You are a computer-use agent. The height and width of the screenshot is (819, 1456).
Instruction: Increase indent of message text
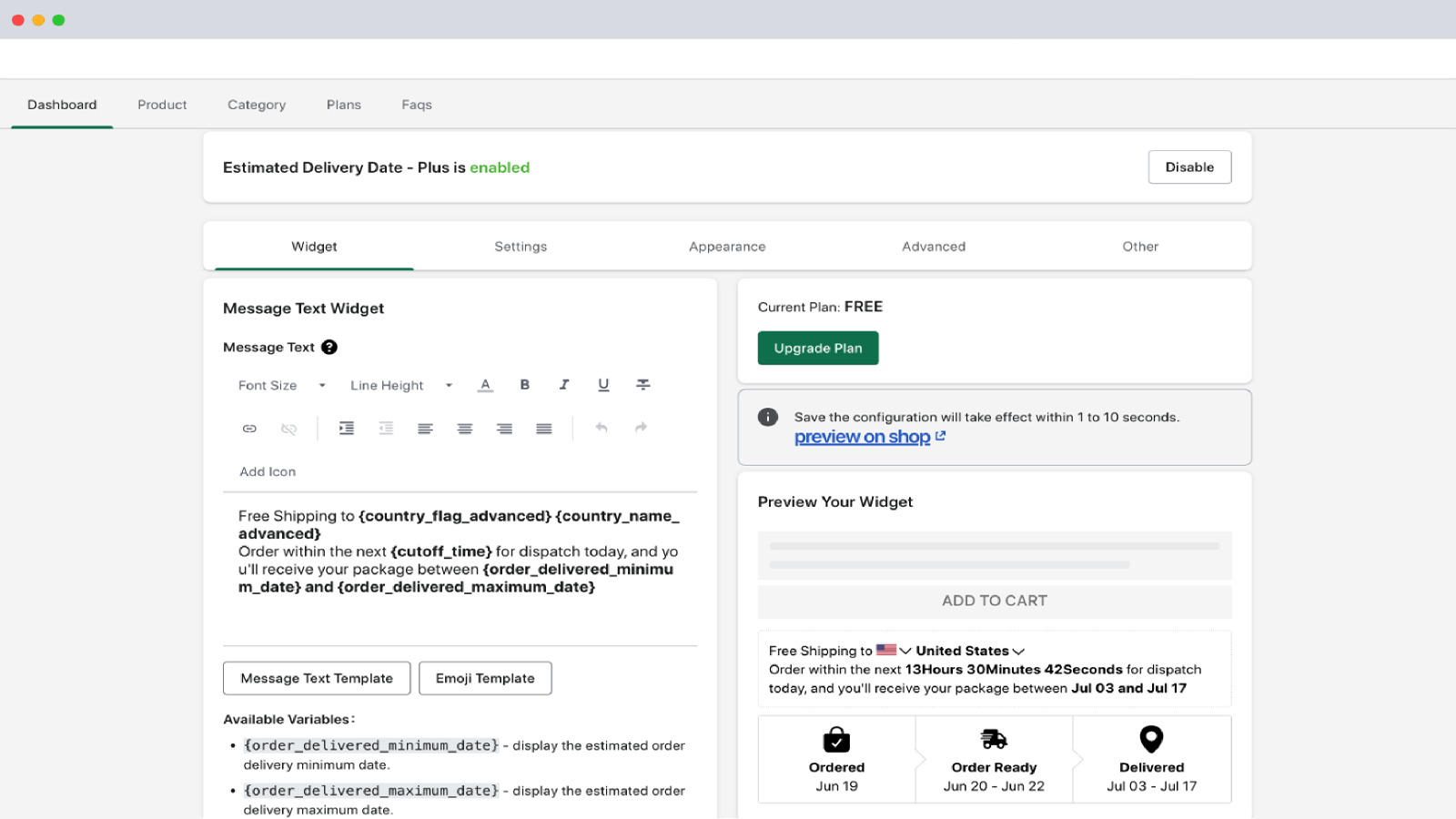(347, 429)
